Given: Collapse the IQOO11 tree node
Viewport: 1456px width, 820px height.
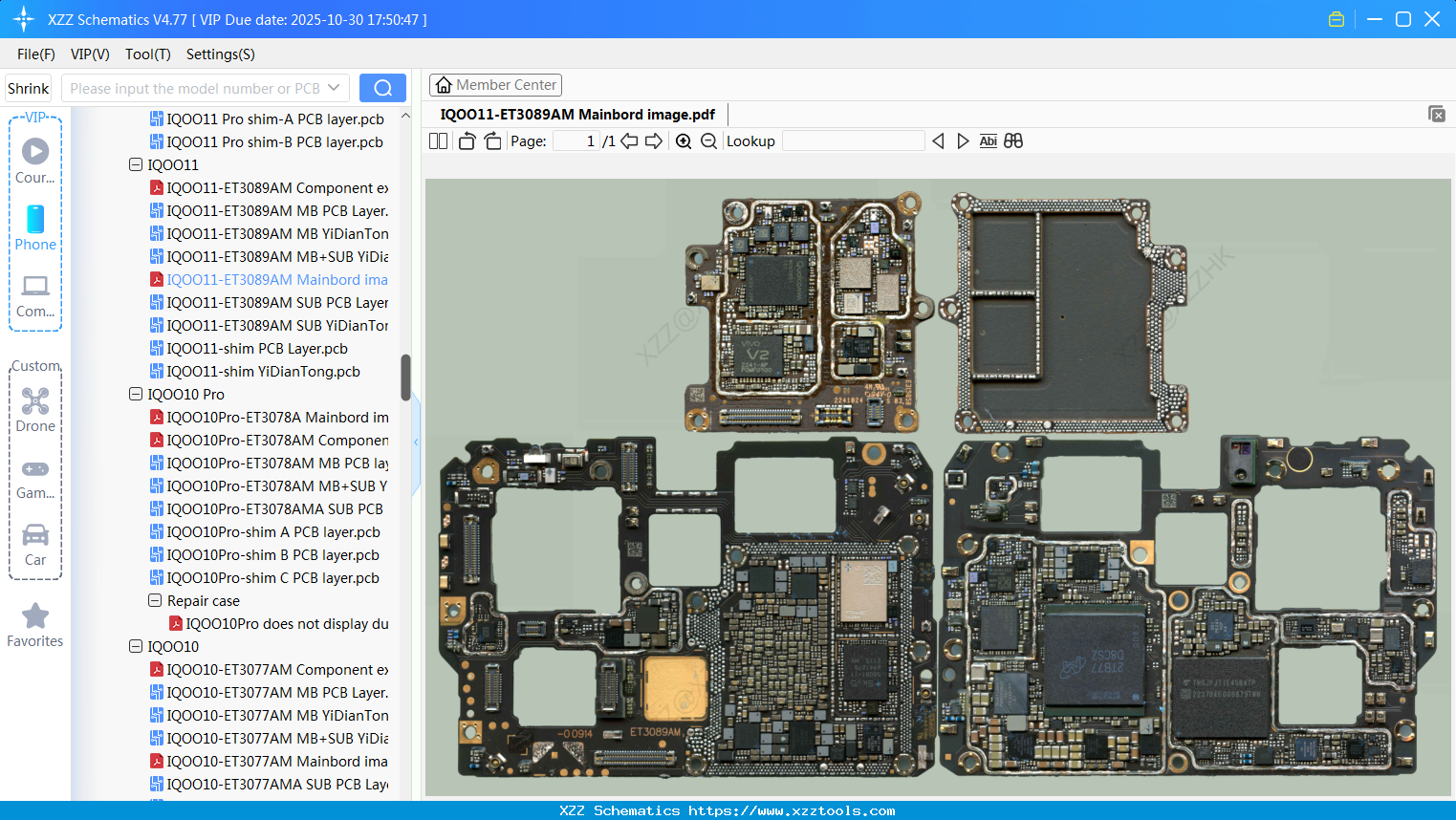Looking at the screenshot, I should coord(135,164).
